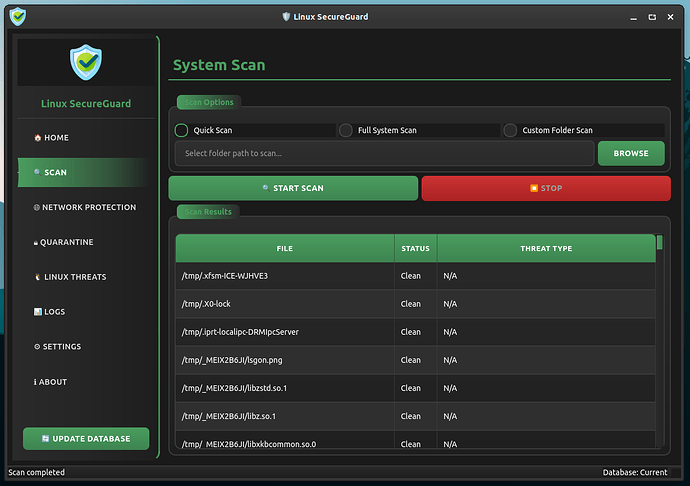Choose the Full System Scan option
Viewport: 690px width, 486px height.
click(x=346, y=130)
